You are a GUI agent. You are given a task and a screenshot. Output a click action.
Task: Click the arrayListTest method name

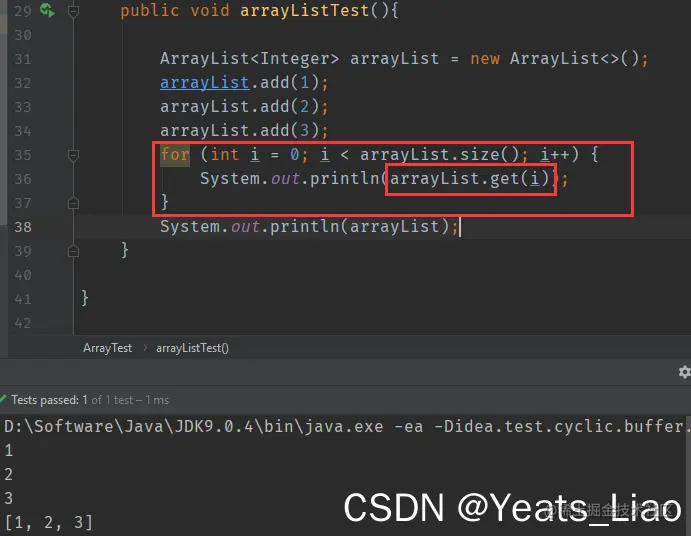click(305, 10)
